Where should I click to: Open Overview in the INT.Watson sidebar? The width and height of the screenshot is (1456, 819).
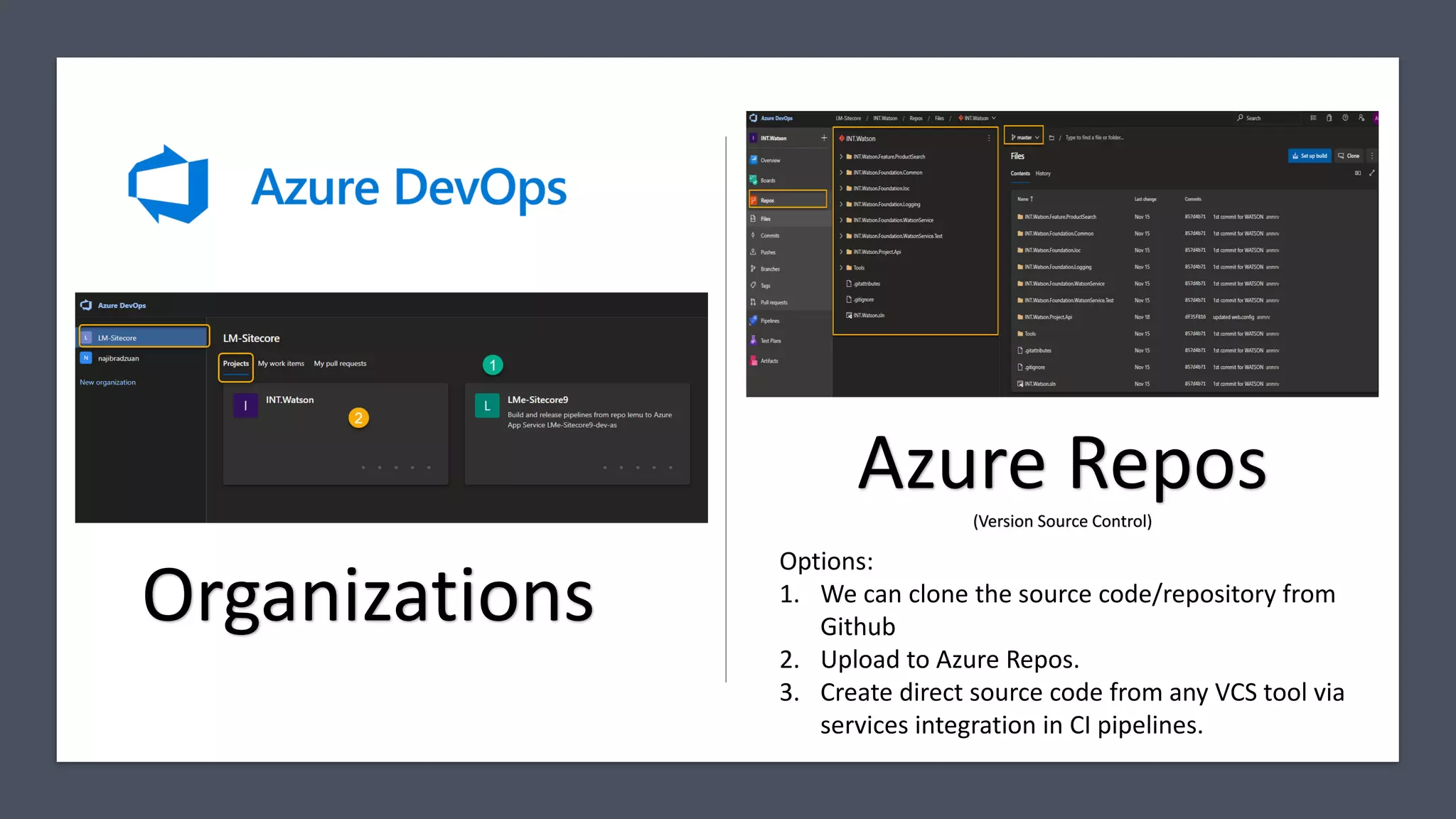770,161
